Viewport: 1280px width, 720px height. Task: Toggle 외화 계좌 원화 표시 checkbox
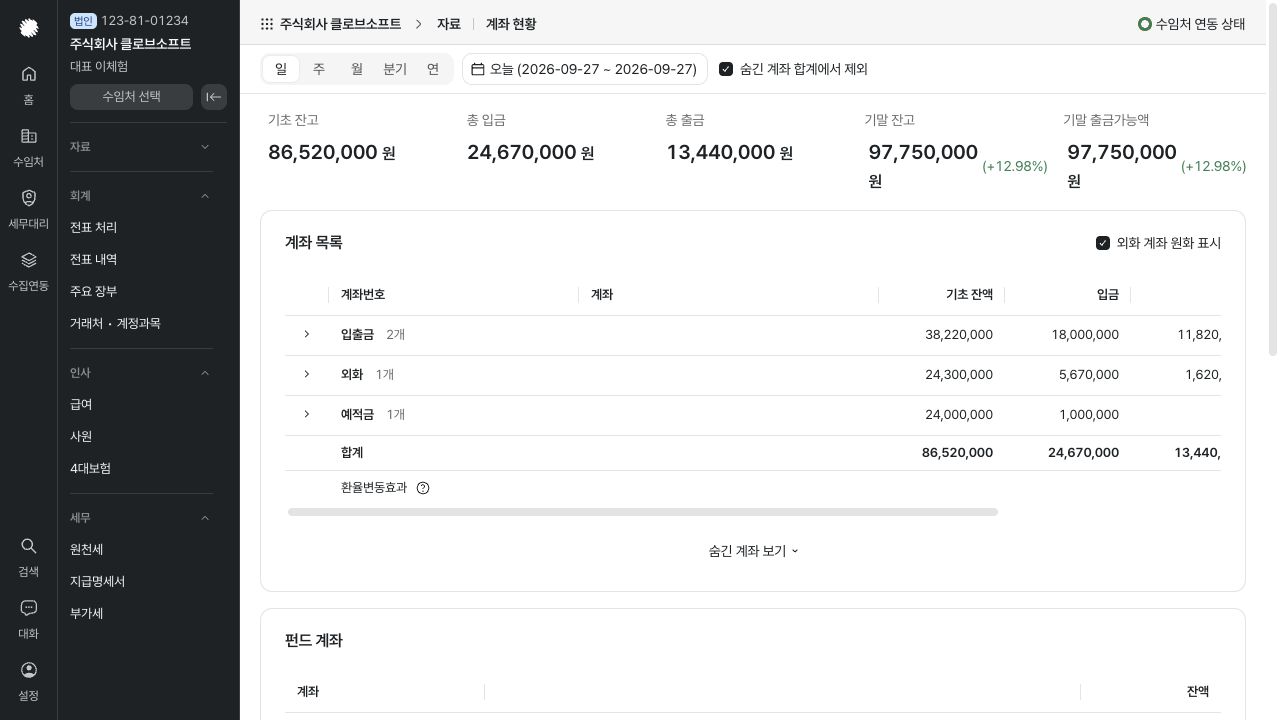[x=1103, y=243]
